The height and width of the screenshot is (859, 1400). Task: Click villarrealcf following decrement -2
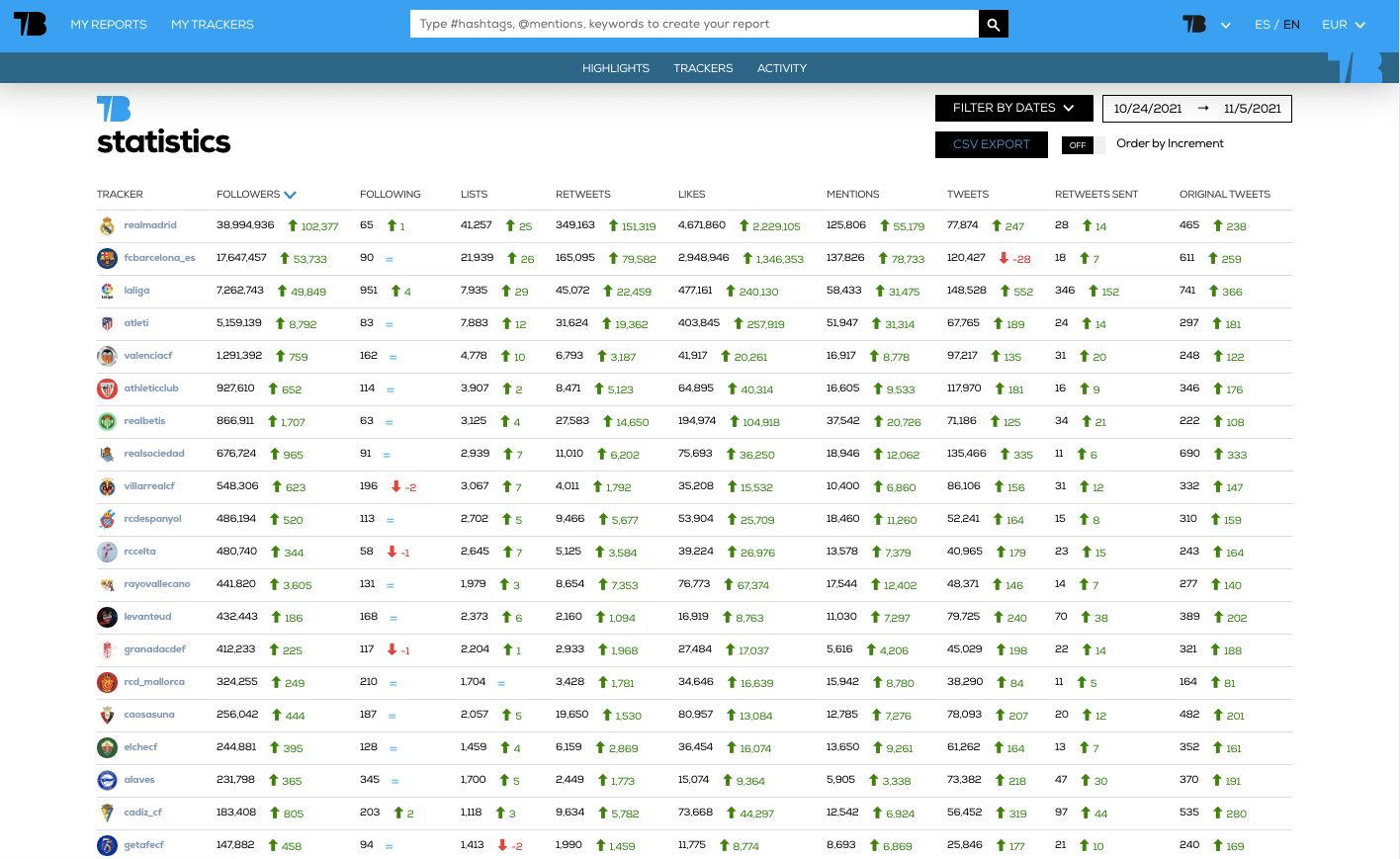coord(410,487)
